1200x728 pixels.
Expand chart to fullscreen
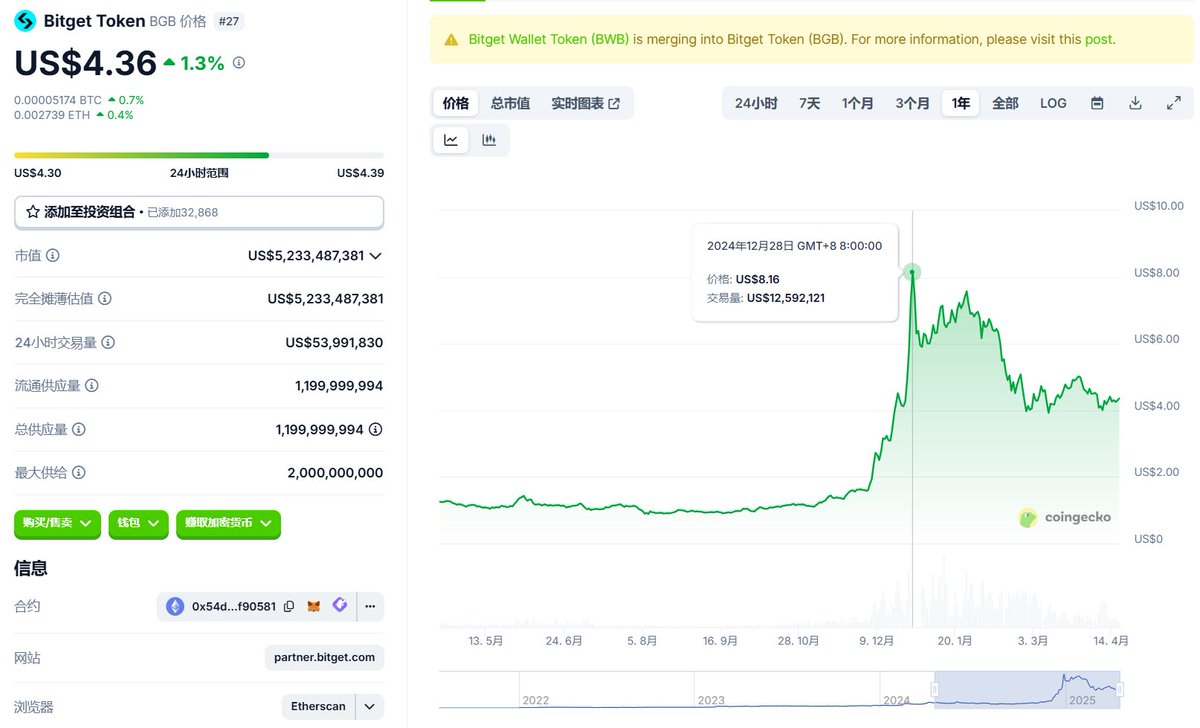click(1174, 103)
